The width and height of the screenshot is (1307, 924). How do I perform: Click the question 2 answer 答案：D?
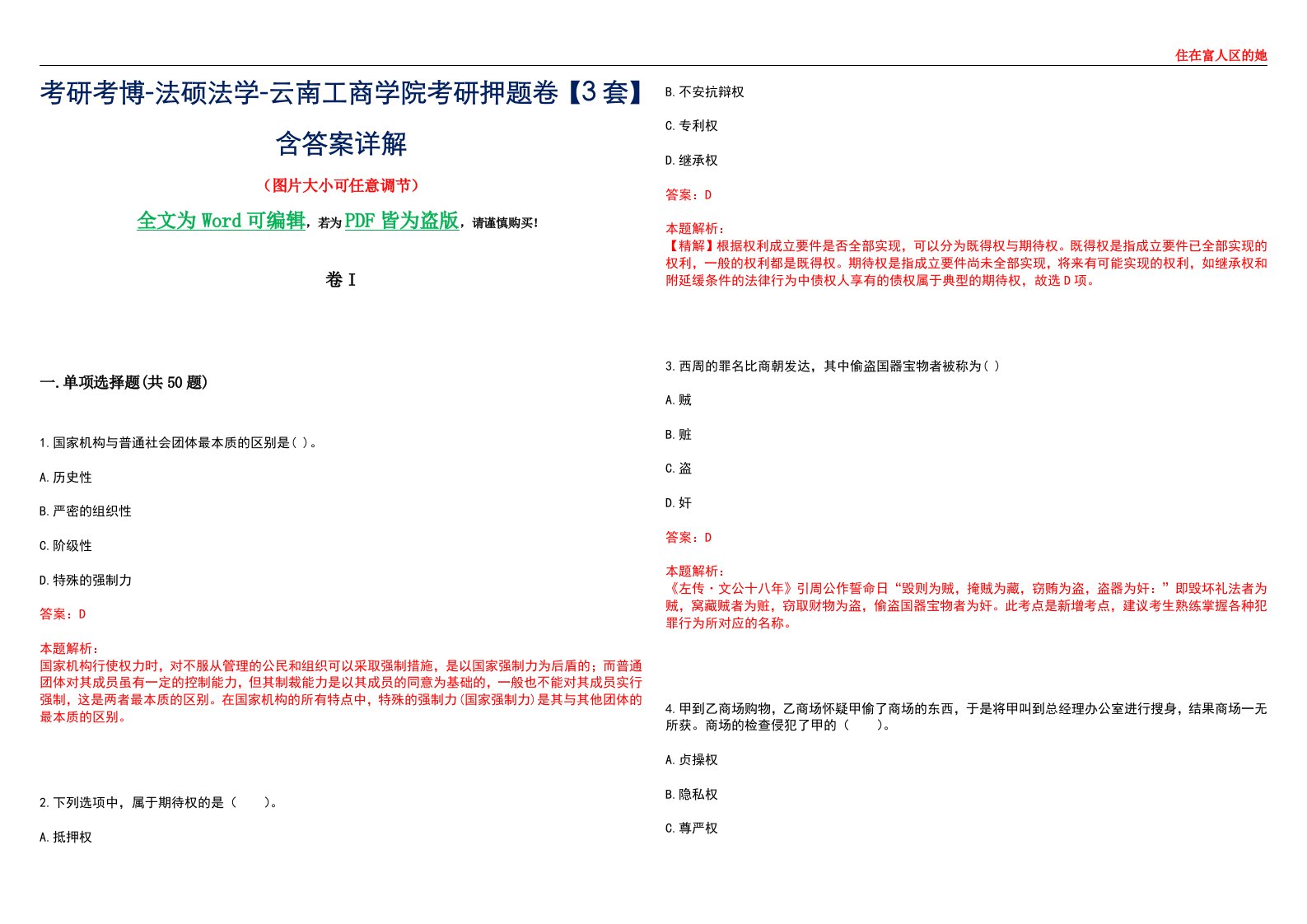[x=689, y=195]
